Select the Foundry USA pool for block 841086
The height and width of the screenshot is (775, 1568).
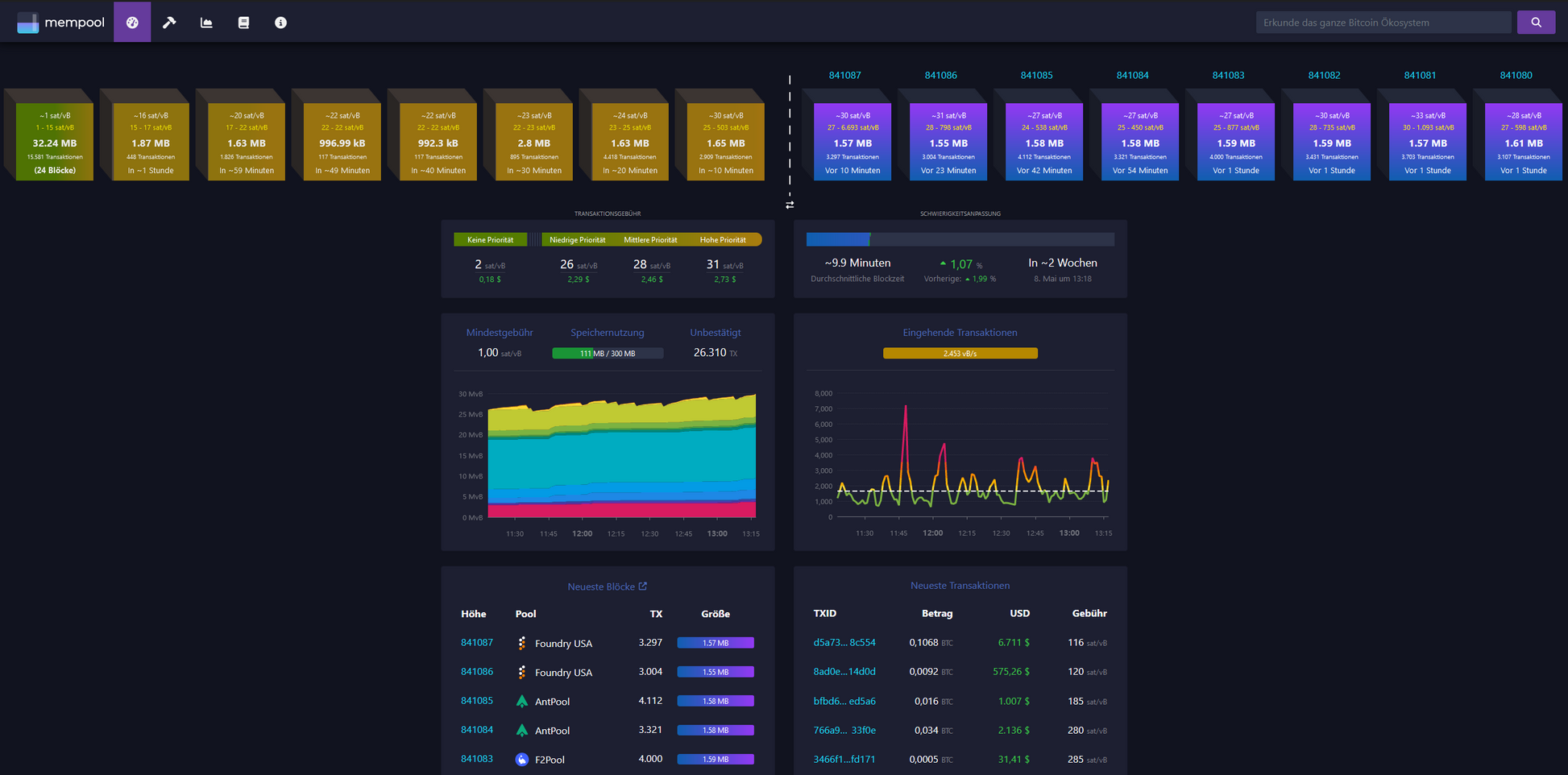(x=562, y=673)
